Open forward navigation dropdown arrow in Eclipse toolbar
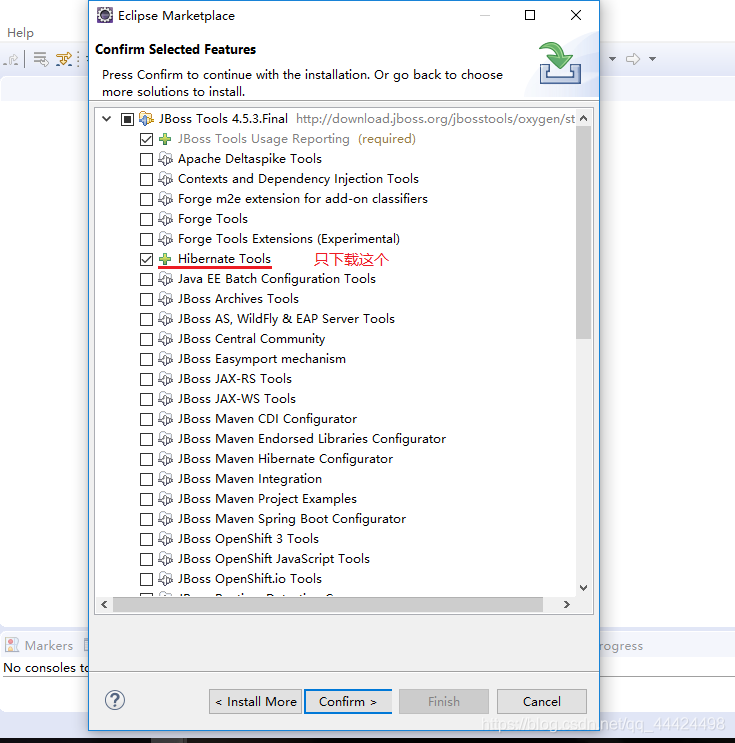This screenshot has width=735, height=743. point(653,59)
